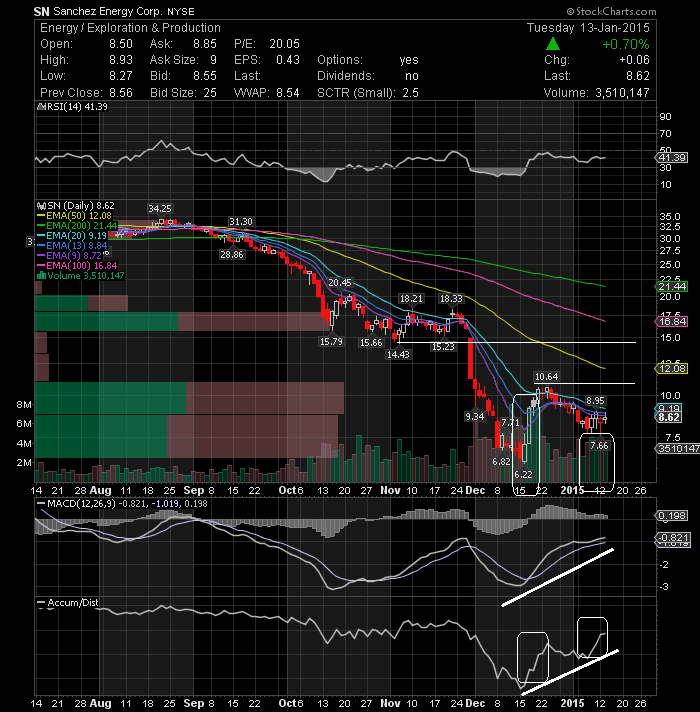Click the yellow 12.08 EMA axis tag
Screen dimensions: 700x712
[x=672, y=369]
